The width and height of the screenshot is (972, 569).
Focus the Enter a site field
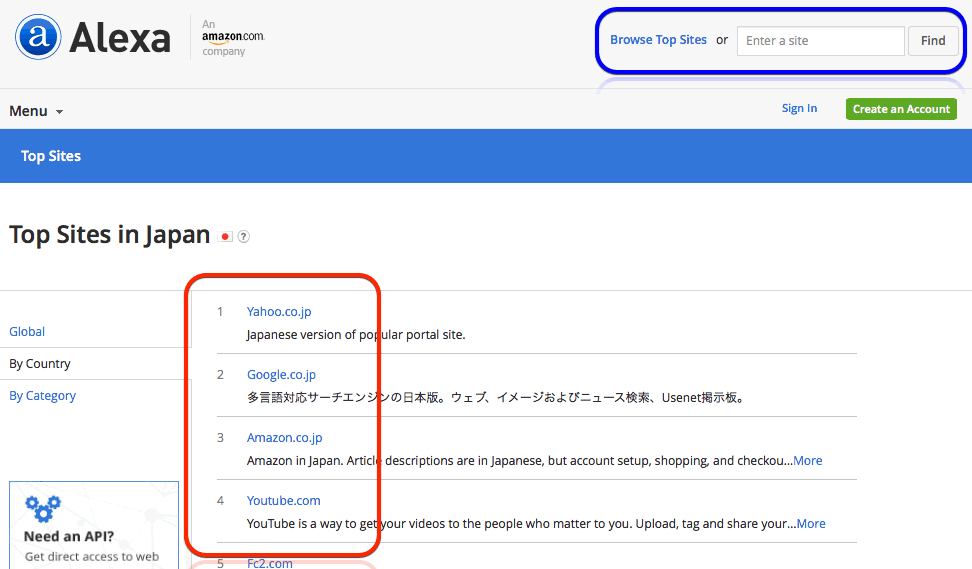[820, 41]
